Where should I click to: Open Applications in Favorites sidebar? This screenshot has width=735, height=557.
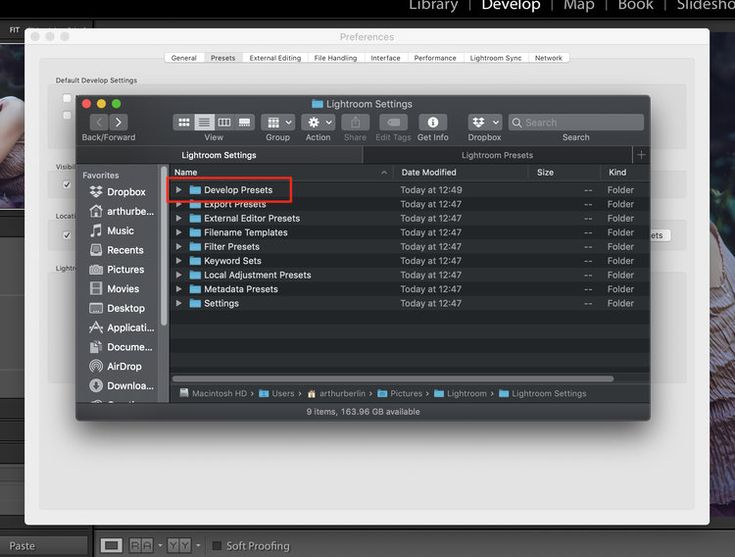(x=121, y=328)
